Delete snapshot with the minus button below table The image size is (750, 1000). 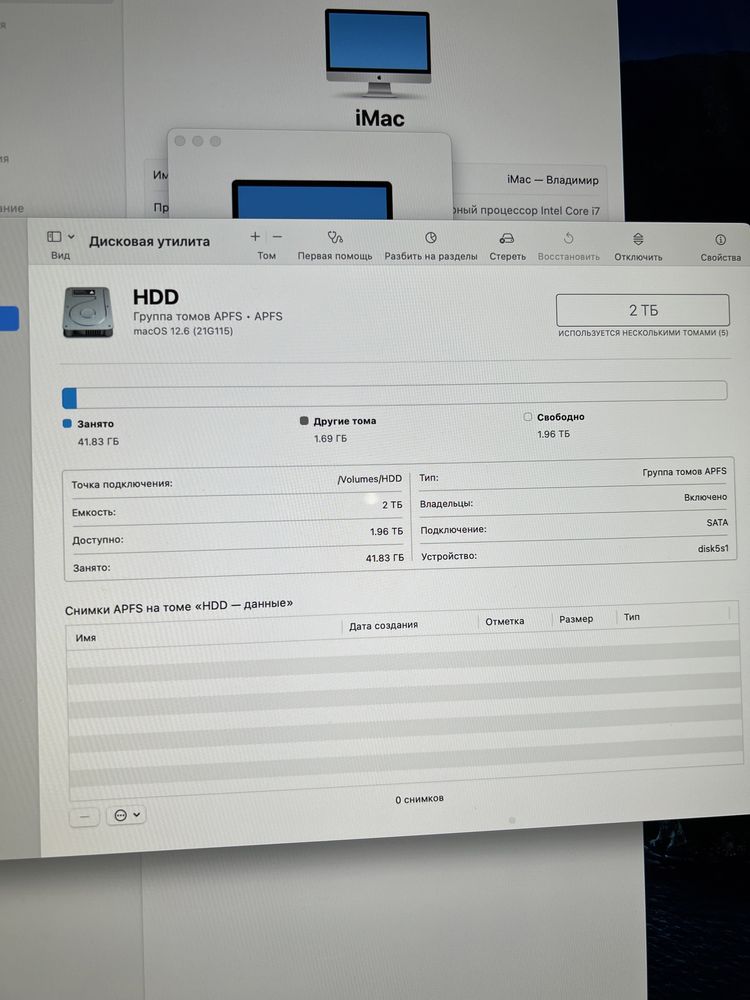tap(84, 816)
